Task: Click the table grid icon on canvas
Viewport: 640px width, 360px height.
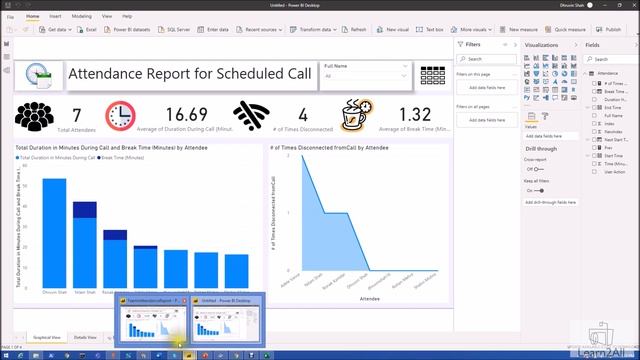Action: (x=433, y=76)
